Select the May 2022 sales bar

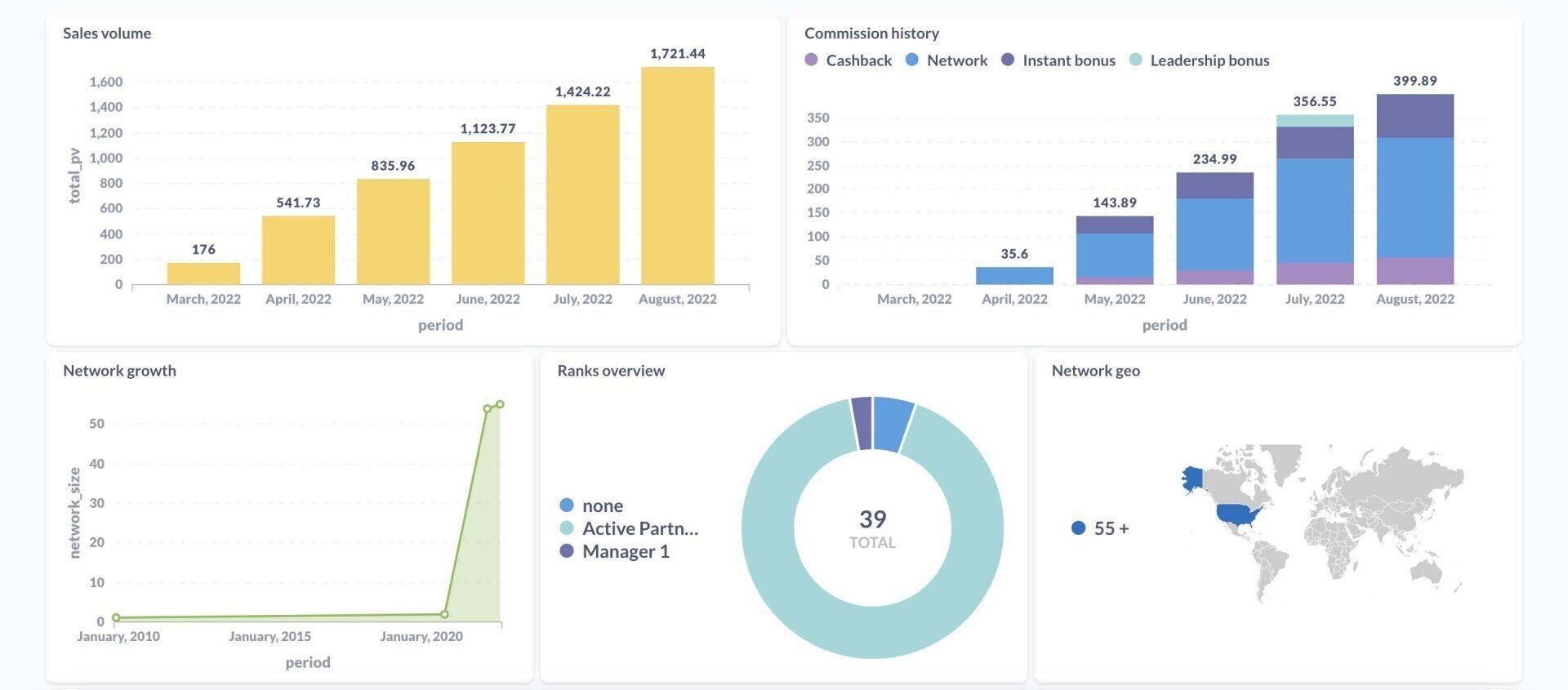point(393,232)
